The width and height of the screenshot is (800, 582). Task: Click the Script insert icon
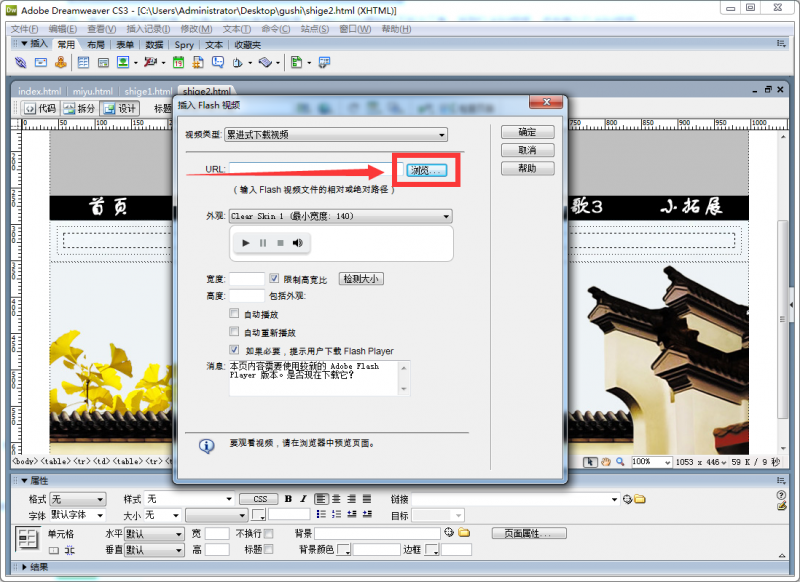click(x=266, y=63)
